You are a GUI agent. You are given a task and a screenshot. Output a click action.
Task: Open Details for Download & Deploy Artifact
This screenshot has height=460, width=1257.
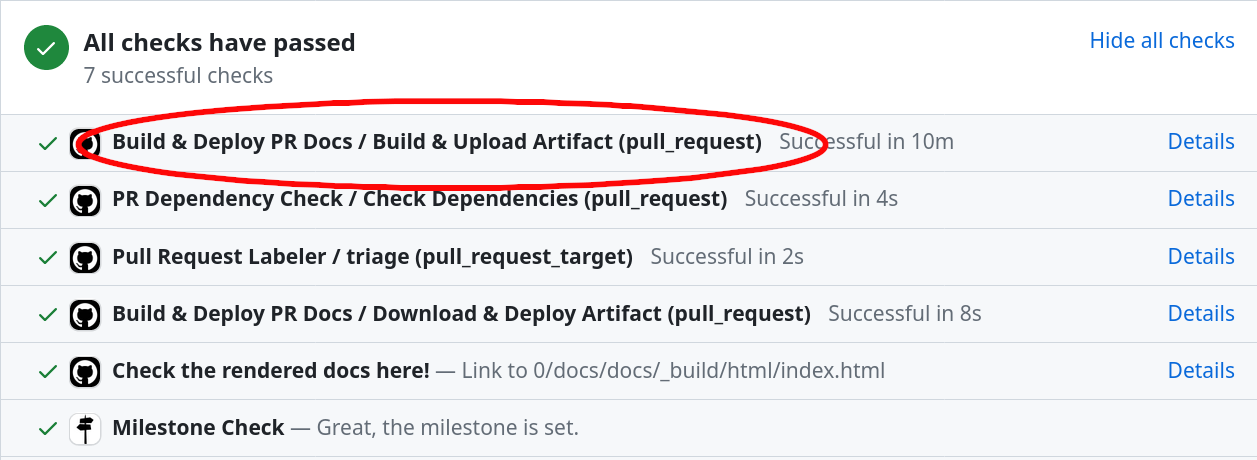(x=1201, y=314)
